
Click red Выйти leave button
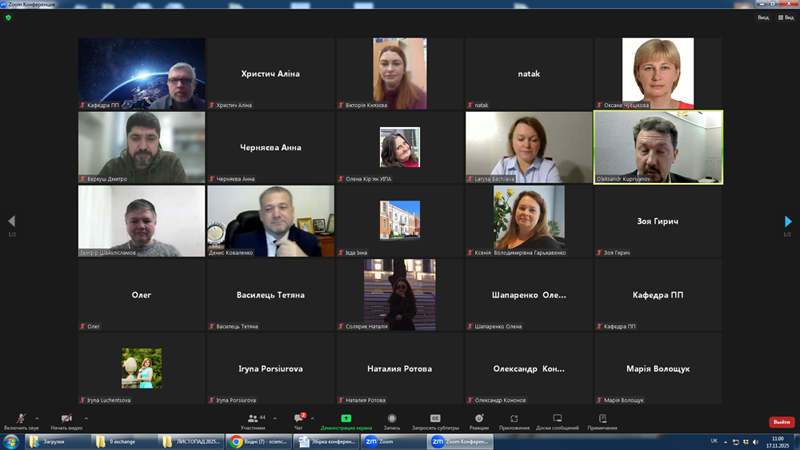pos(781,422)
